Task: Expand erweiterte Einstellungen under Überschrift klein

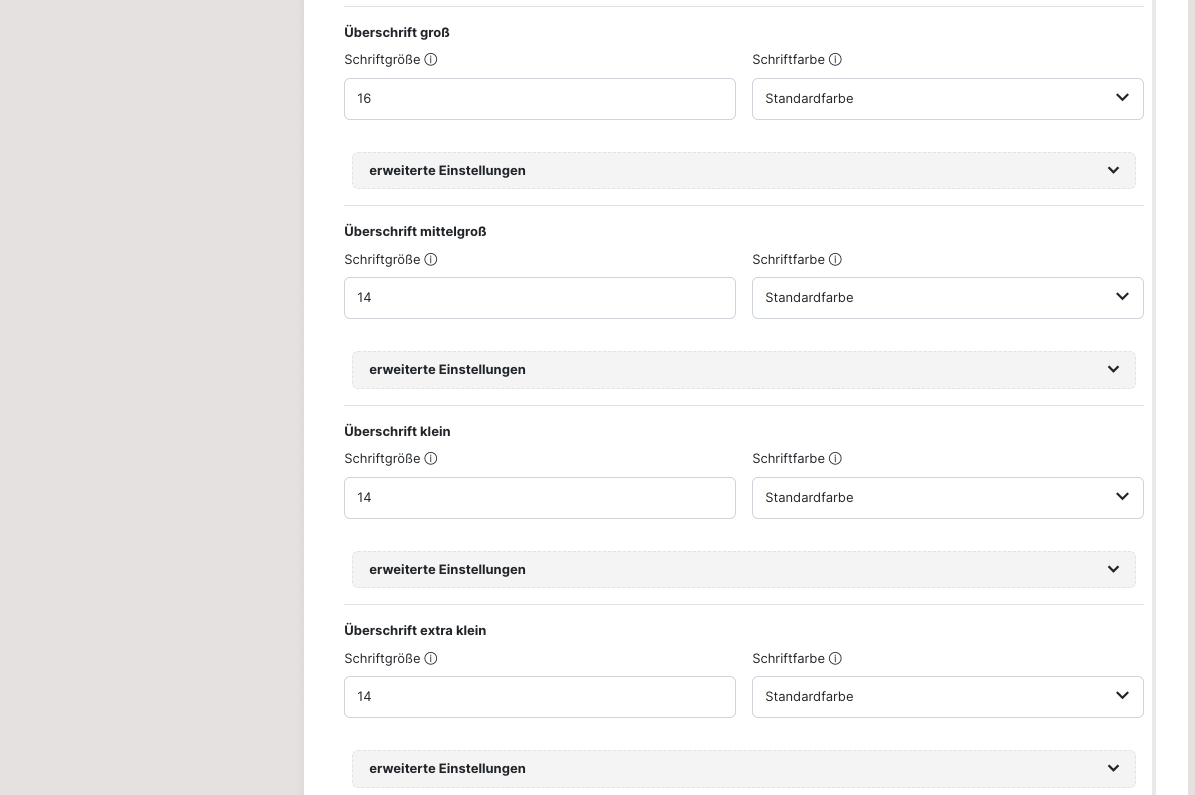Action: pyautogui.click(x=743, y=570)
